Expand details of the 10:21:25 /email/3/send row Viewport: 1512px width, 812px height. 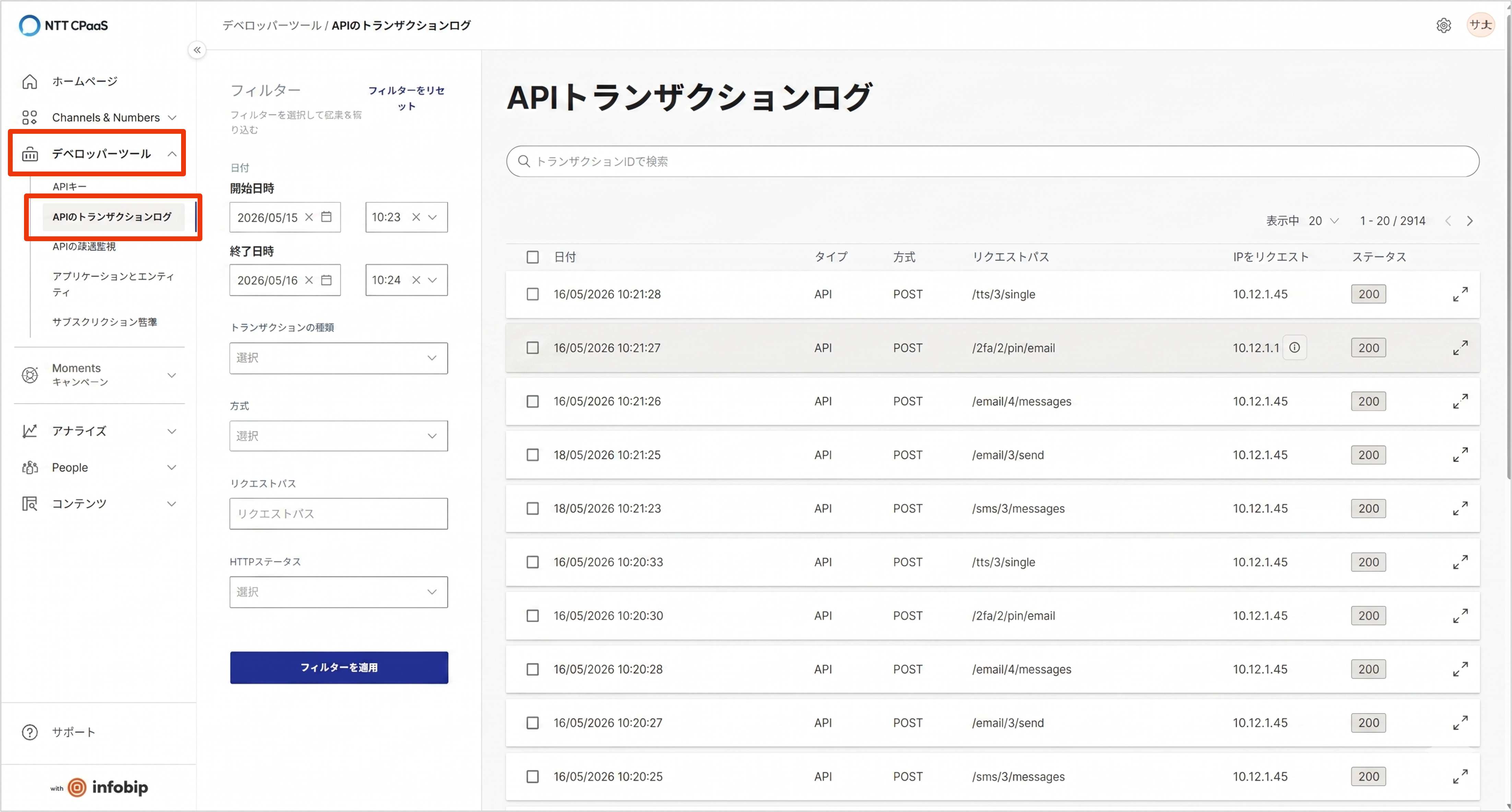pyautogui.click(x=1460, y=455)
